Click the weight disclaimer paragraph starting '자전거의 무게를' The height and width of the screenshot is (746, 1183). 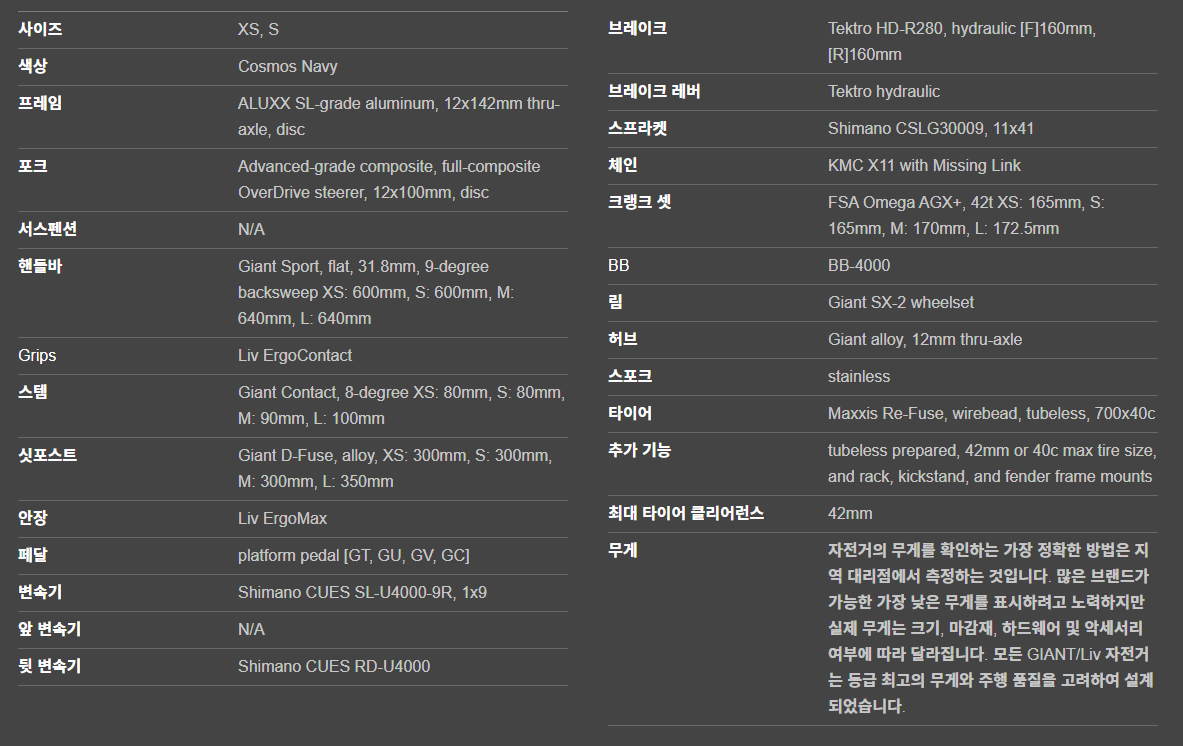click(x=991, y=628)
